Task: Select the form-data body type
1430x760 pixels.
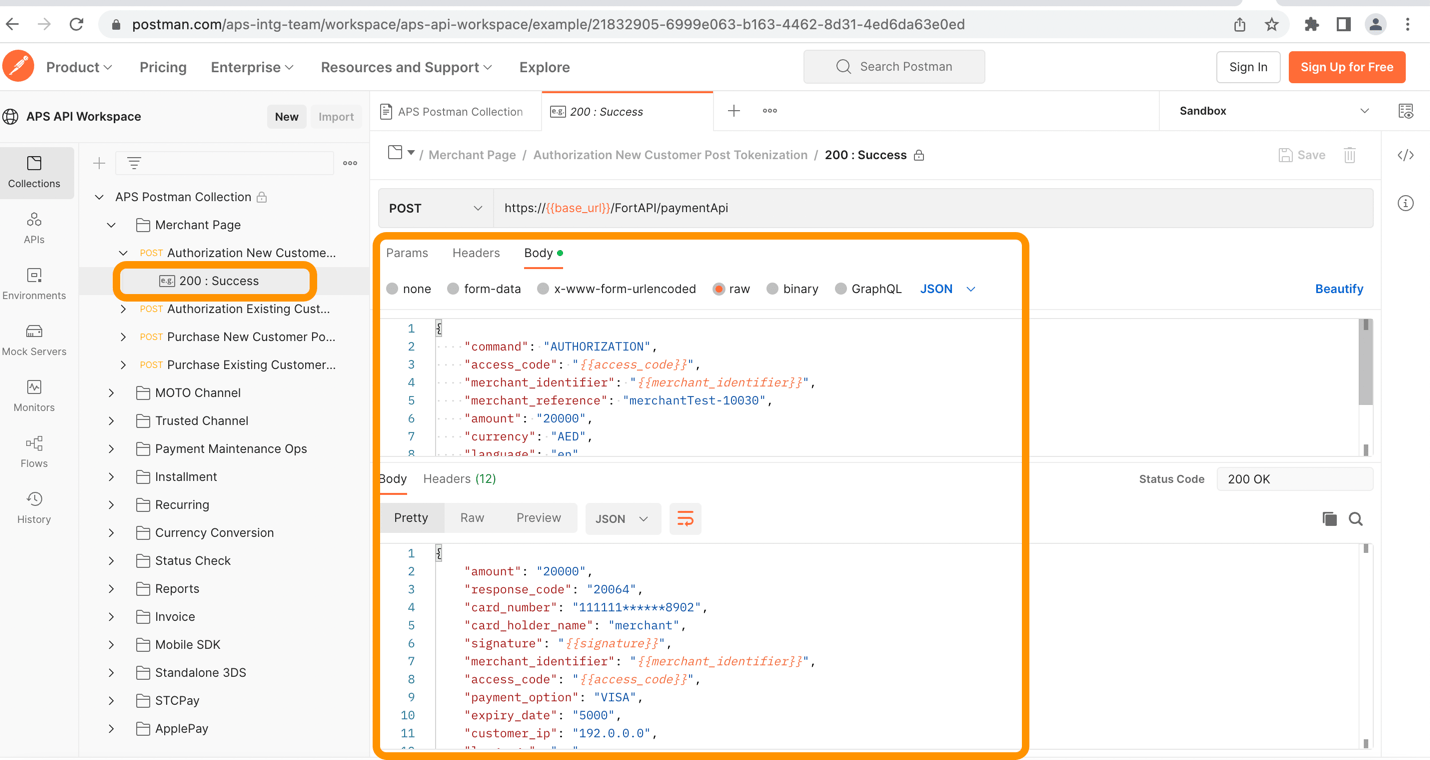Action: [454, 289]
